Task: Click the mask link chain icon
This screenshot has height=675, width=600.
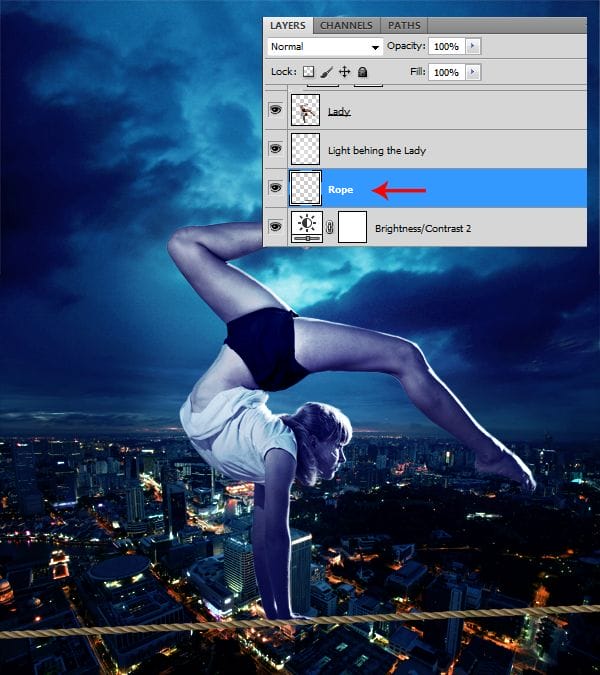Action: click(x=330, y=227)
